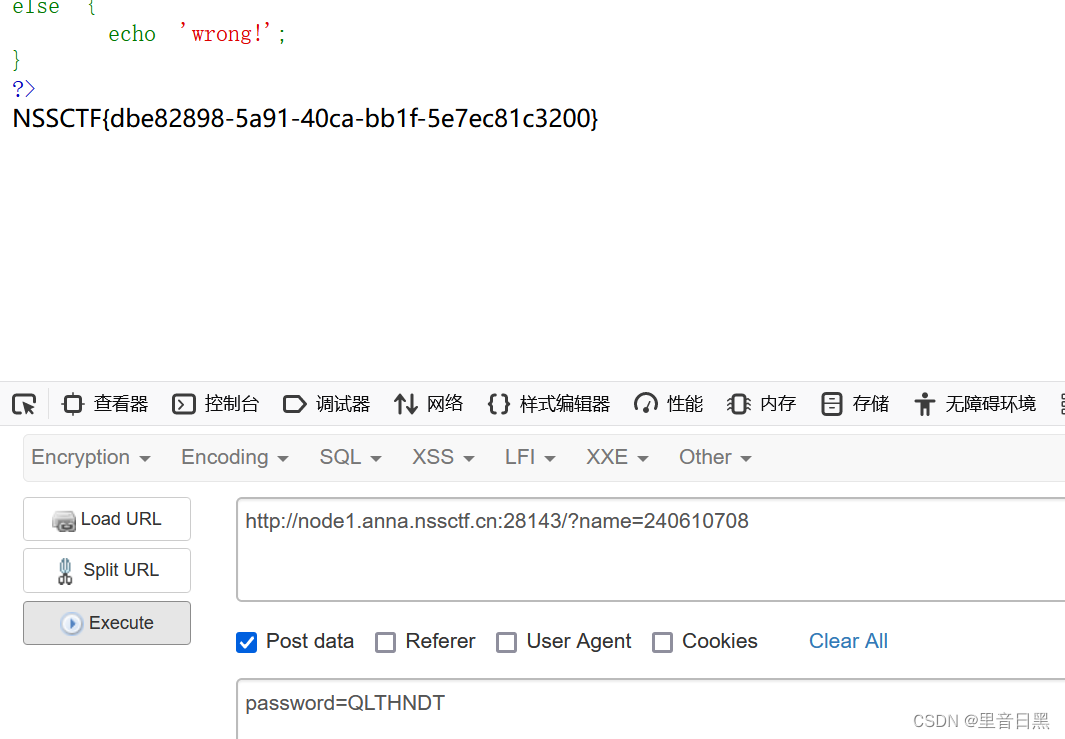Enable the Cookies checkbox

[662, 642]
